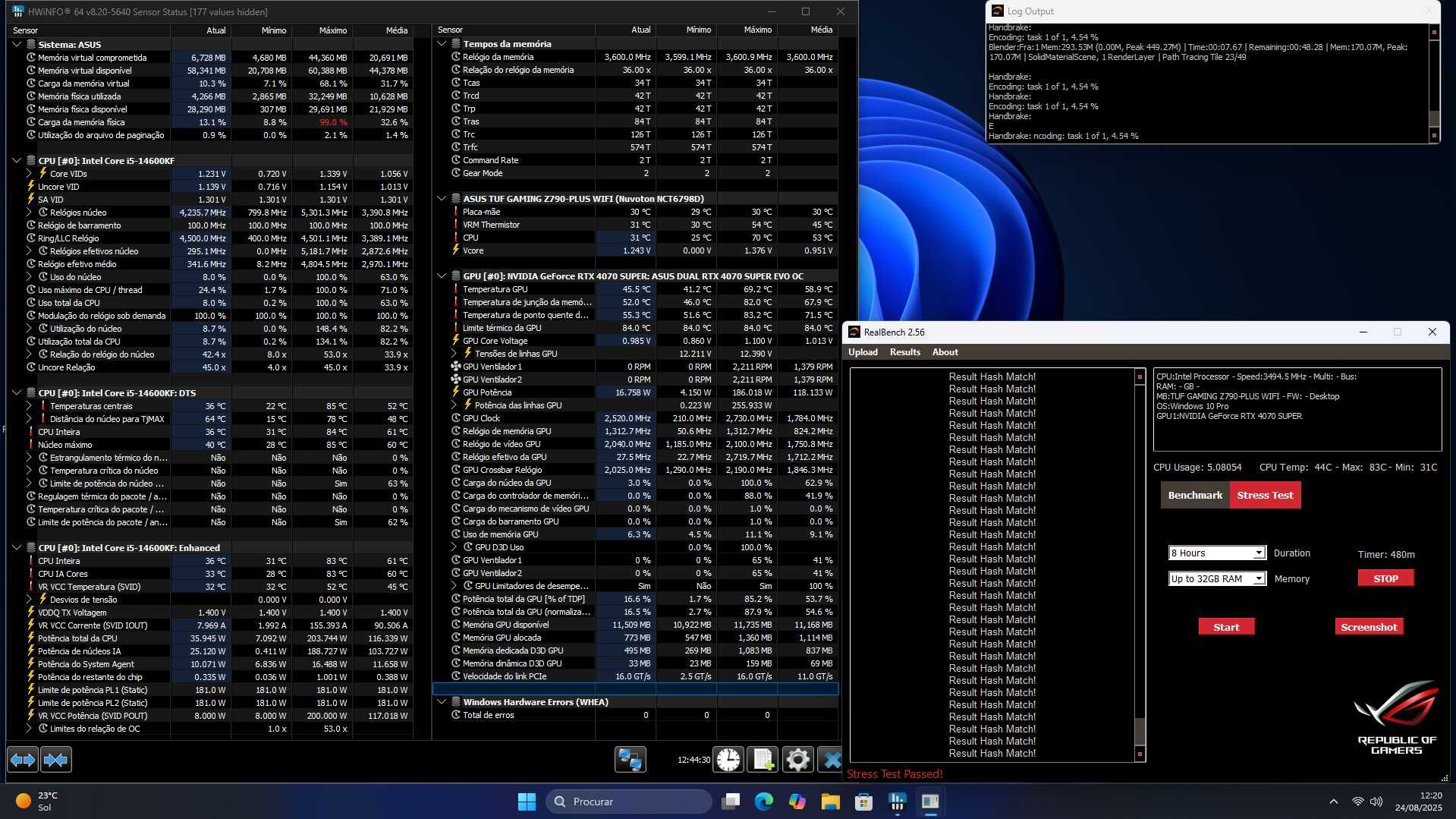Screen dimensions: 1456x819
Task: Click the HWiNFO title bar app icon
Action: [x=18, y=11]
